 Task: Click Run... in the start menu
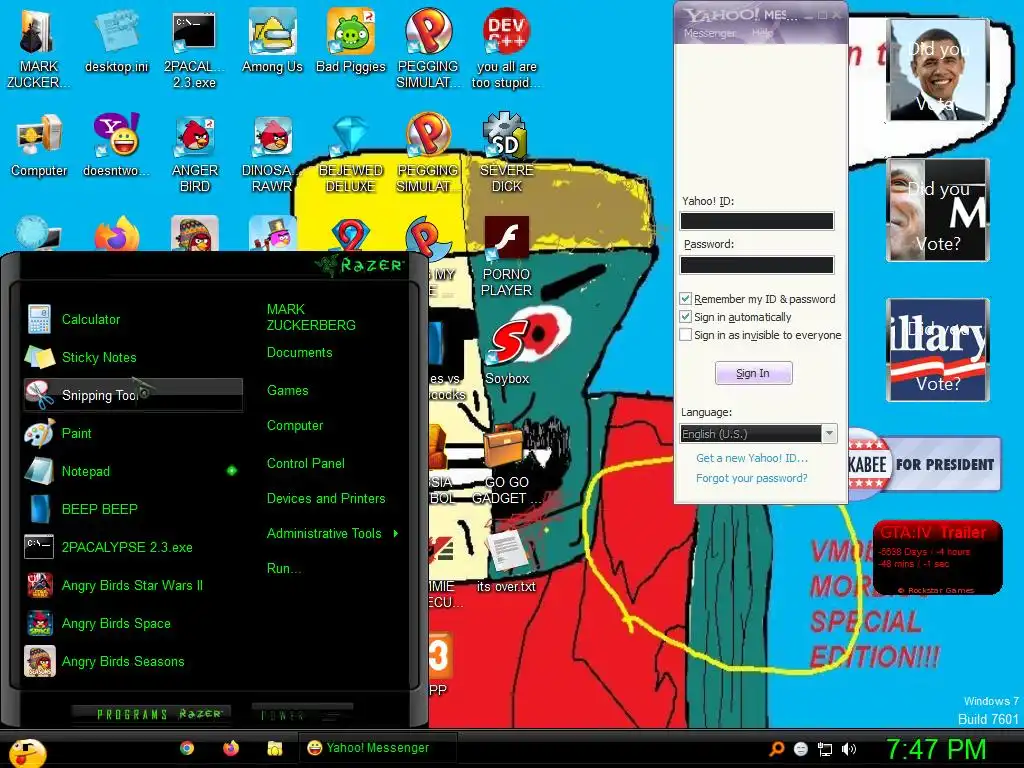click(283, 568)
